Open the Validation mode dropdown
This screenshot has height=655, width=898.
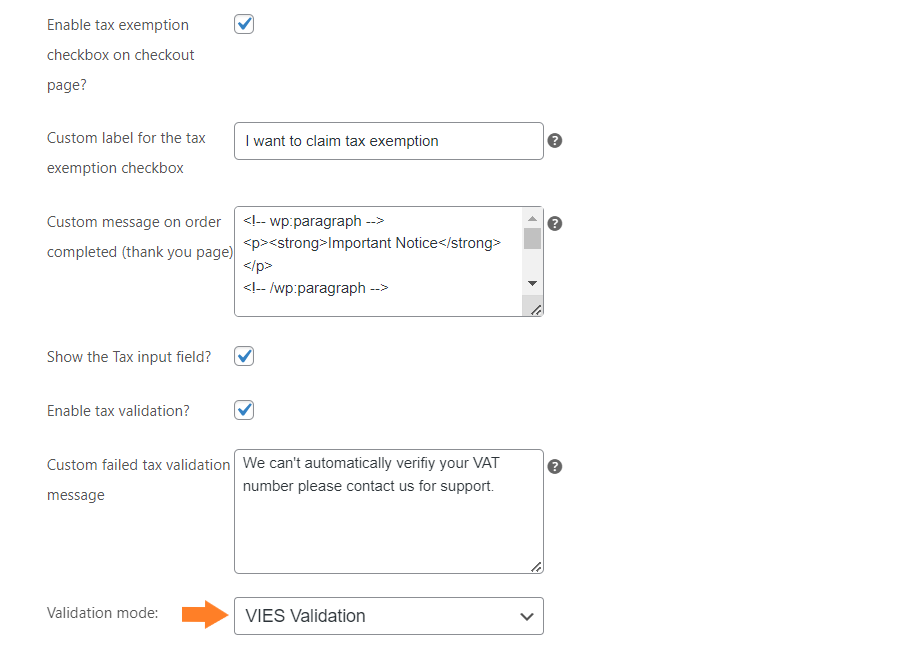[389, 616]
